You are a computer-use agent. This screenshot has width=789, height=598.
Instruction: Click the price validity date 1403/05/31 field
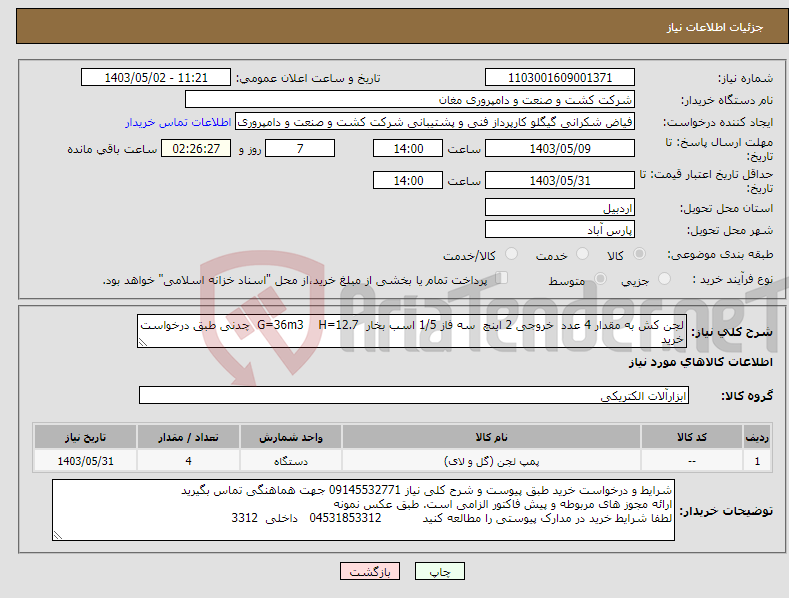(x=560, y=180)
